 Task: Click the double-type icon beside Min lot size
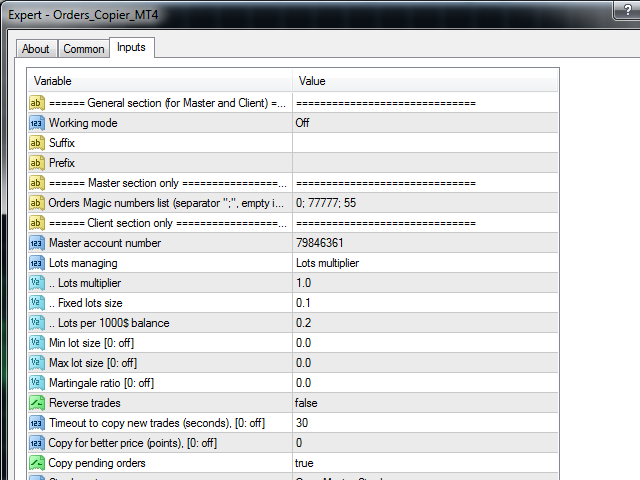(x=37, y=343)
